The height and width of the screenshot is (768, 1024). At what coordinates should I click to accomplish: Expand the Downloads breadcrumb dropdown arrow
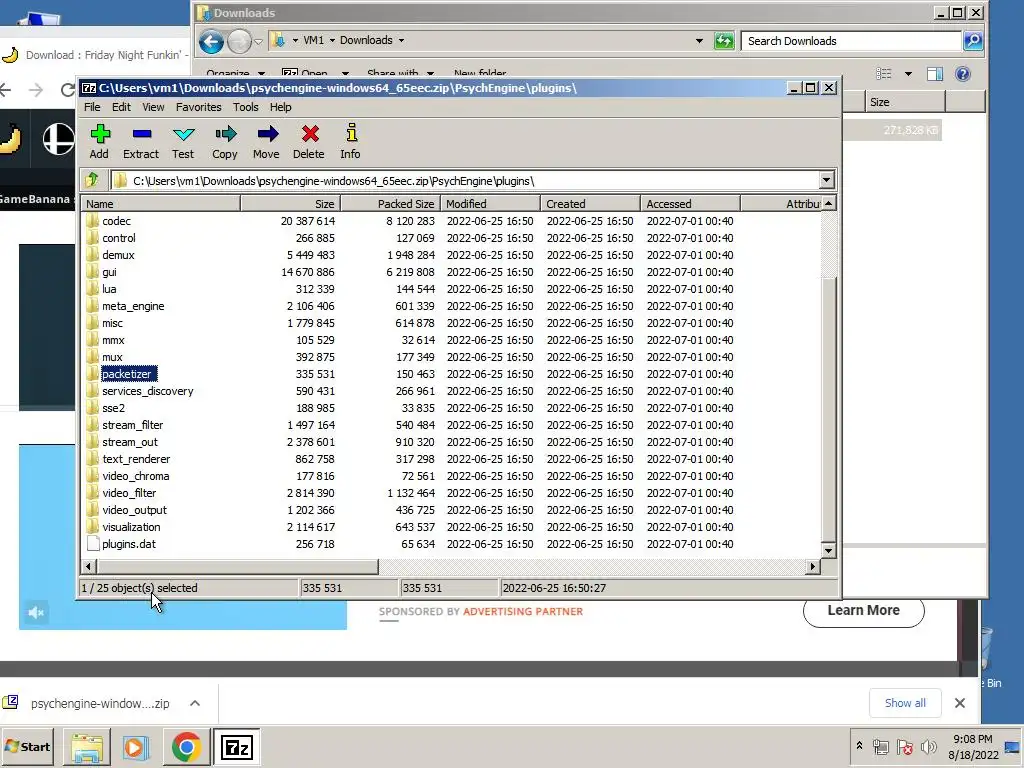click(401, 40)
